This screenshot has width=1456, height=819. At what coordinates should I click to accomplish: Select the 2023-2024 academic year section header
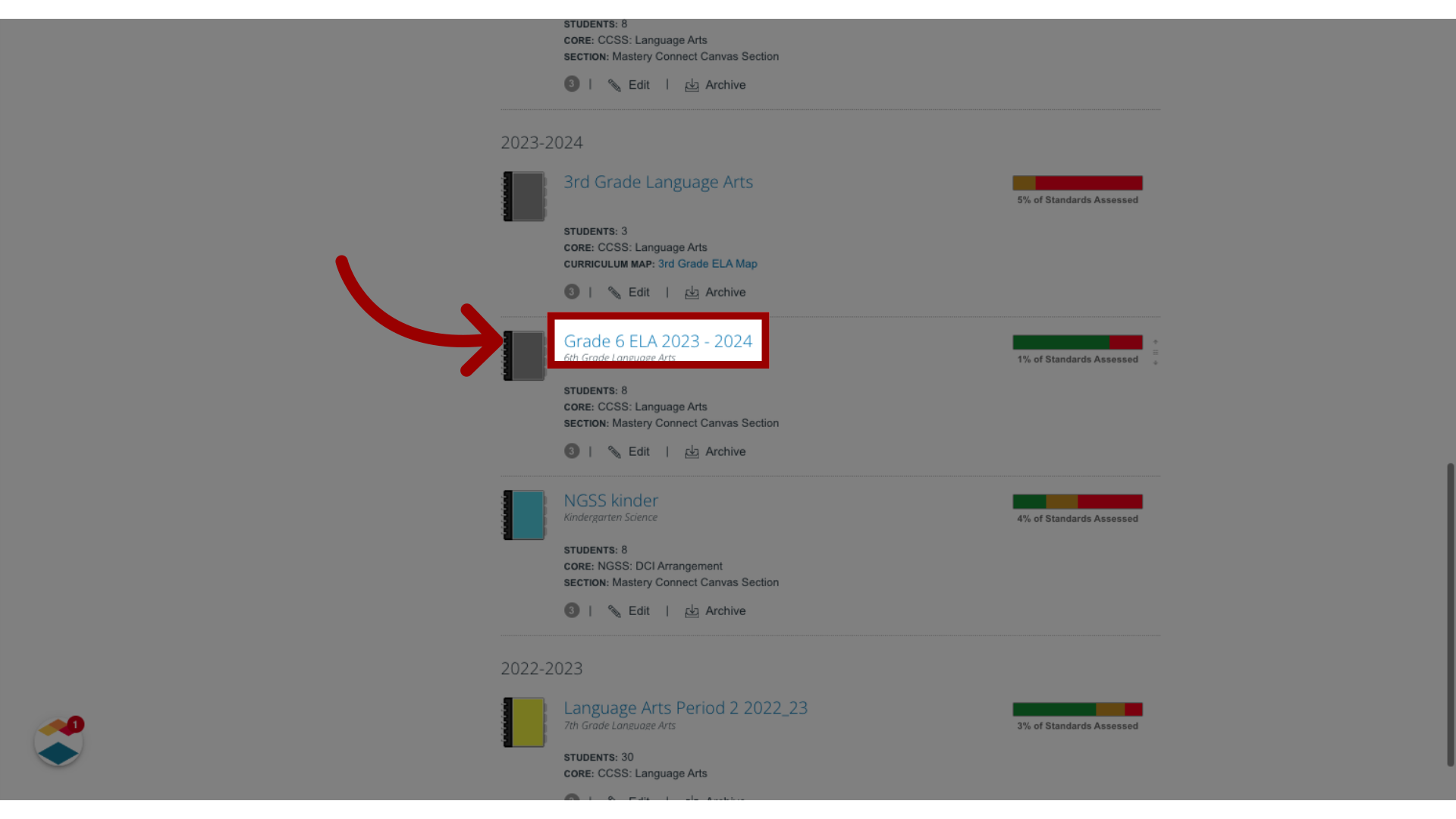541,141
